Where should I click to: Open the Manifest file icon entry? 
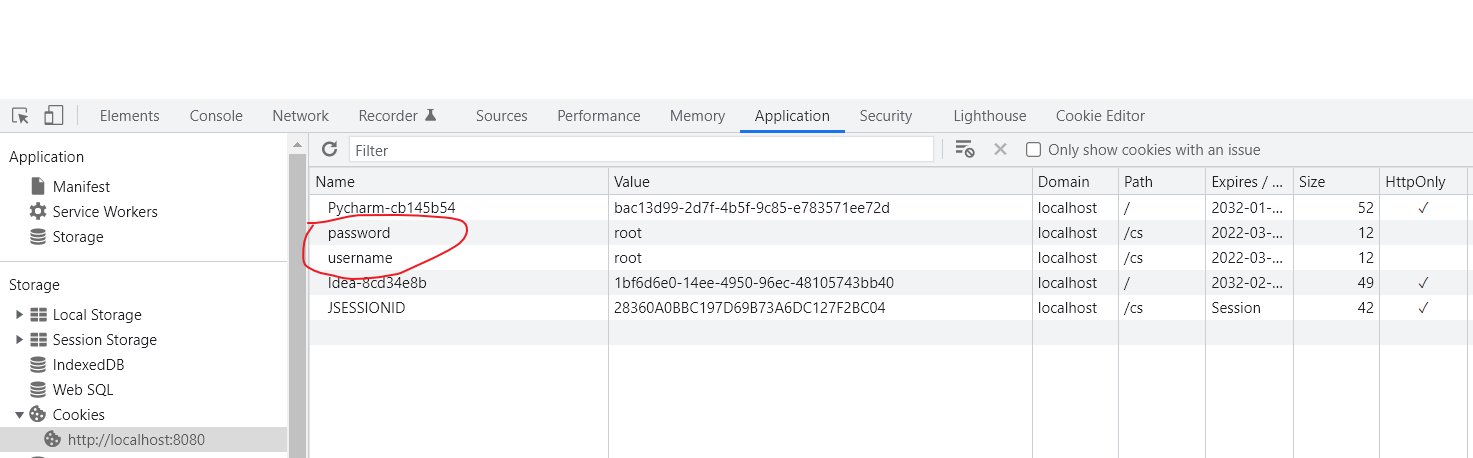38,187
